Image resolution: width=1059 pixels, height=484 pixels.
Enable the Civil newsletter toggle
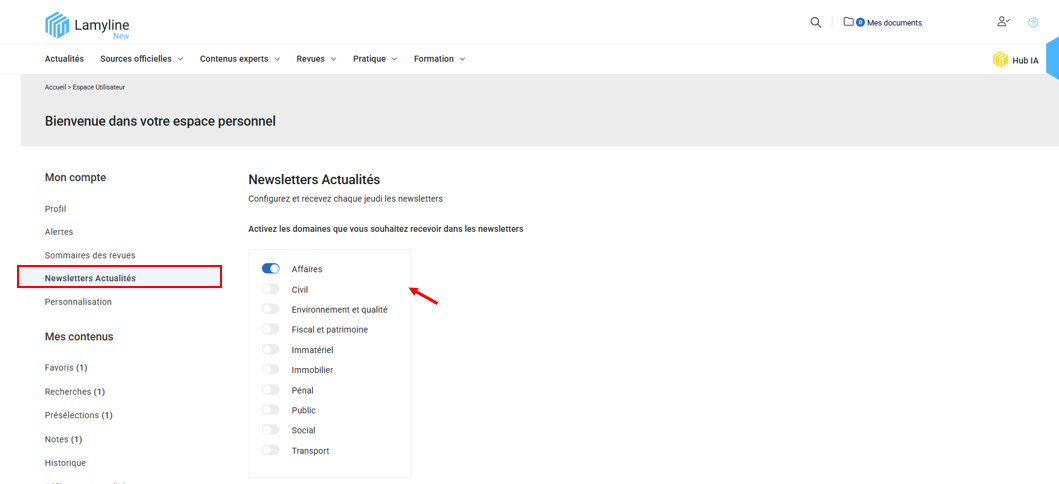pyautogui.click(x=271, y=289)
